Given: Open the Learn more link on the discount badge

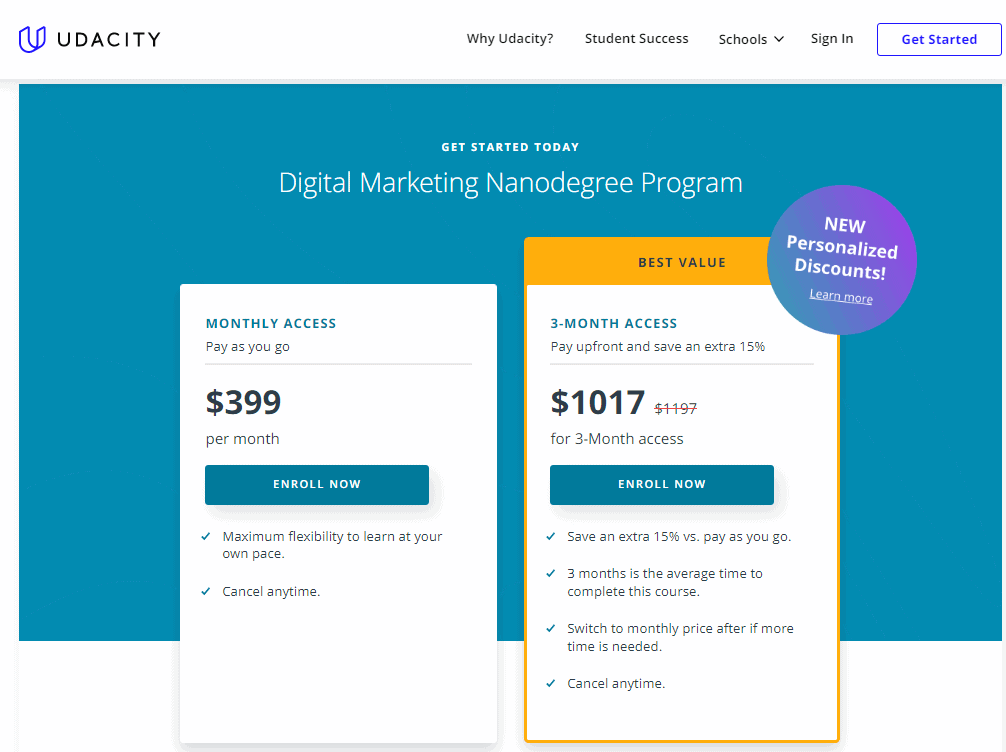Looking at the screenshot, I should tap(841, 297).
